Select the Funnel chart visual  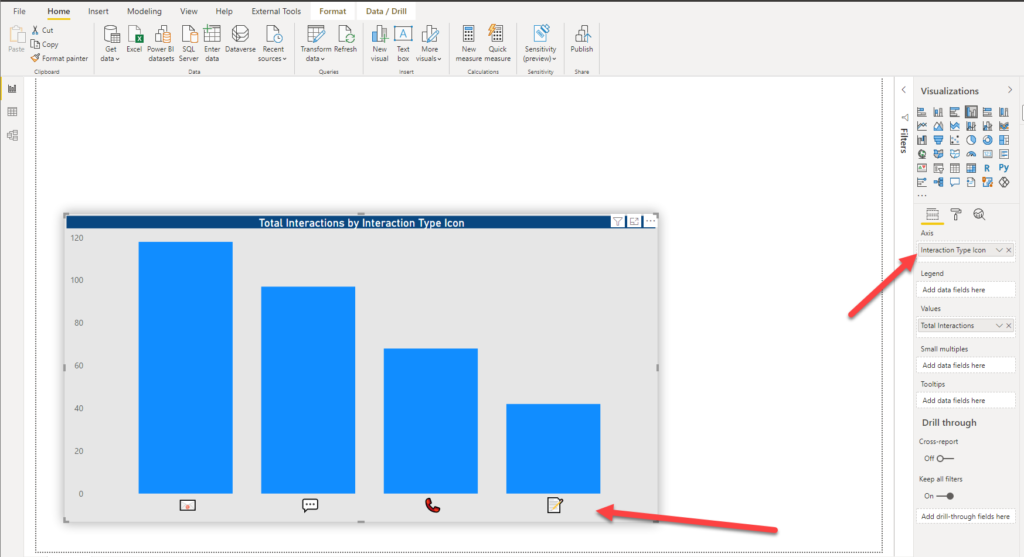pos(938,140)
